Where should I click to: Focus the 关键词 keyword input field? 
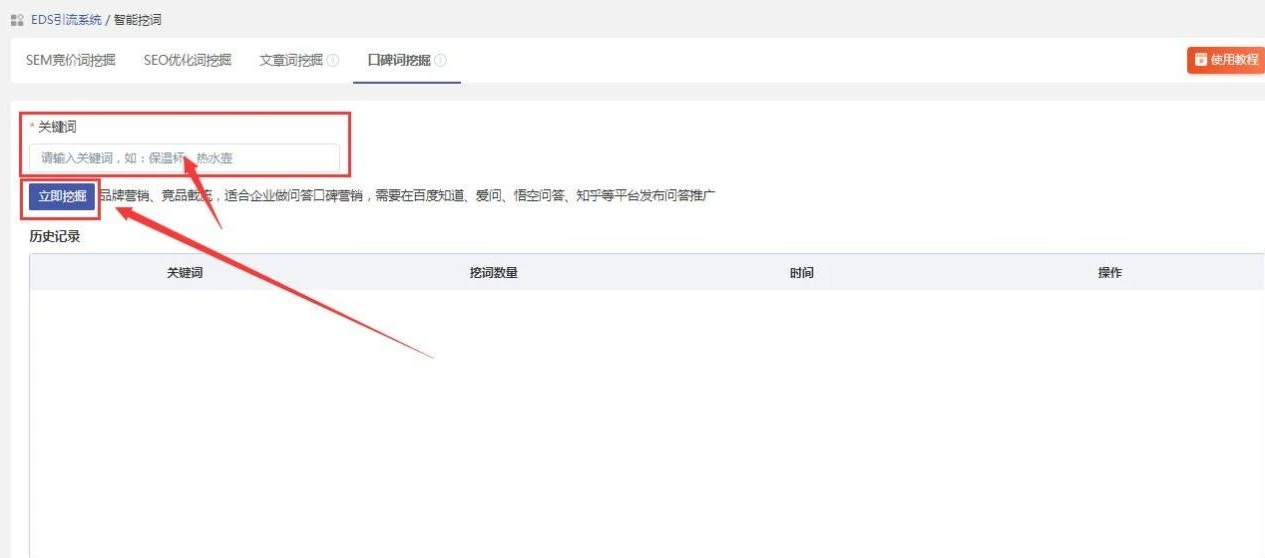185,158
